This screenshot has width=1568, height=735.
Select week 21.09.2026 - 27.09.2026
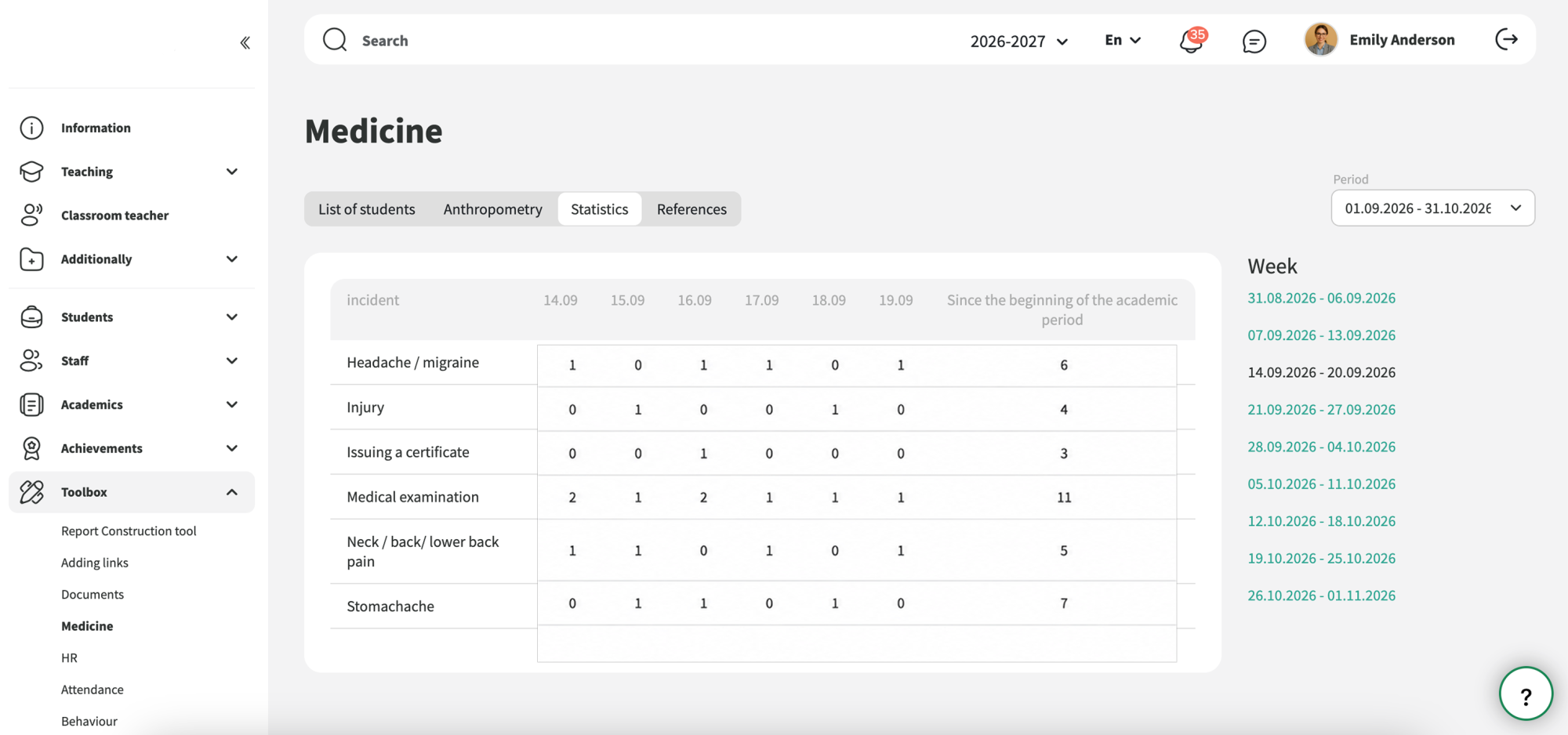(1322, 410)
